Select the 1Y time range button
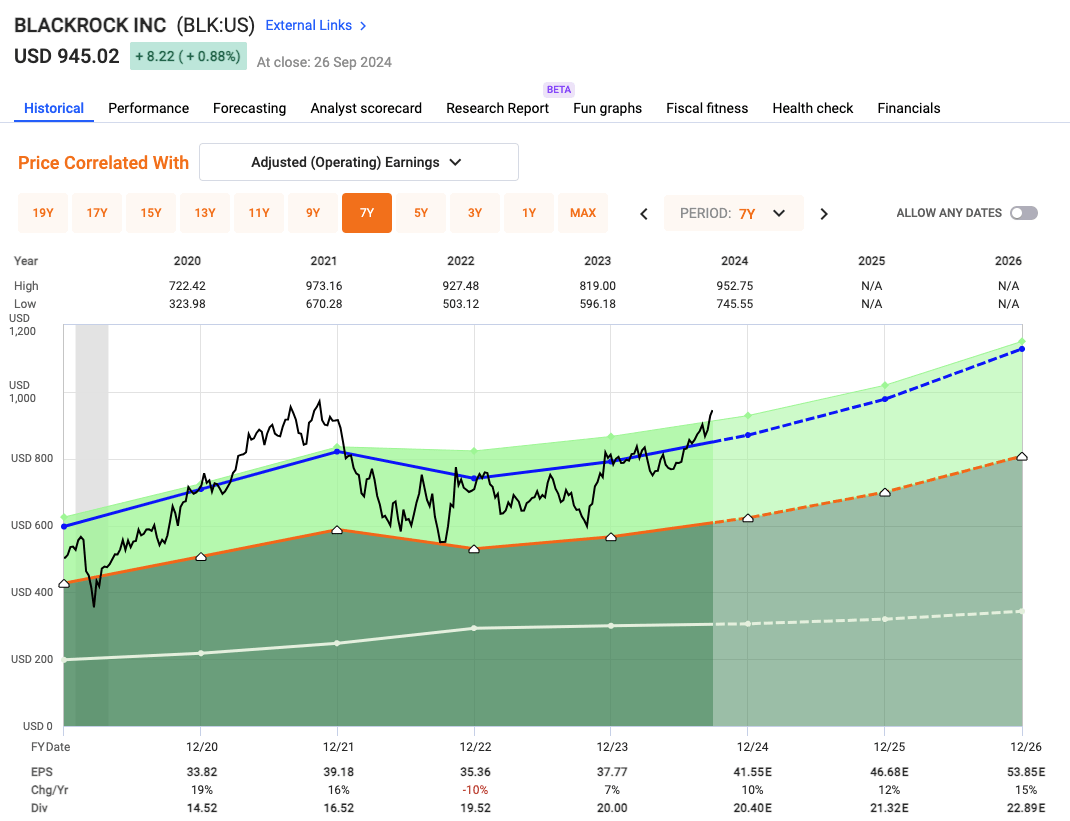Viewport: 1070px width, 821px height. [529, 213]
